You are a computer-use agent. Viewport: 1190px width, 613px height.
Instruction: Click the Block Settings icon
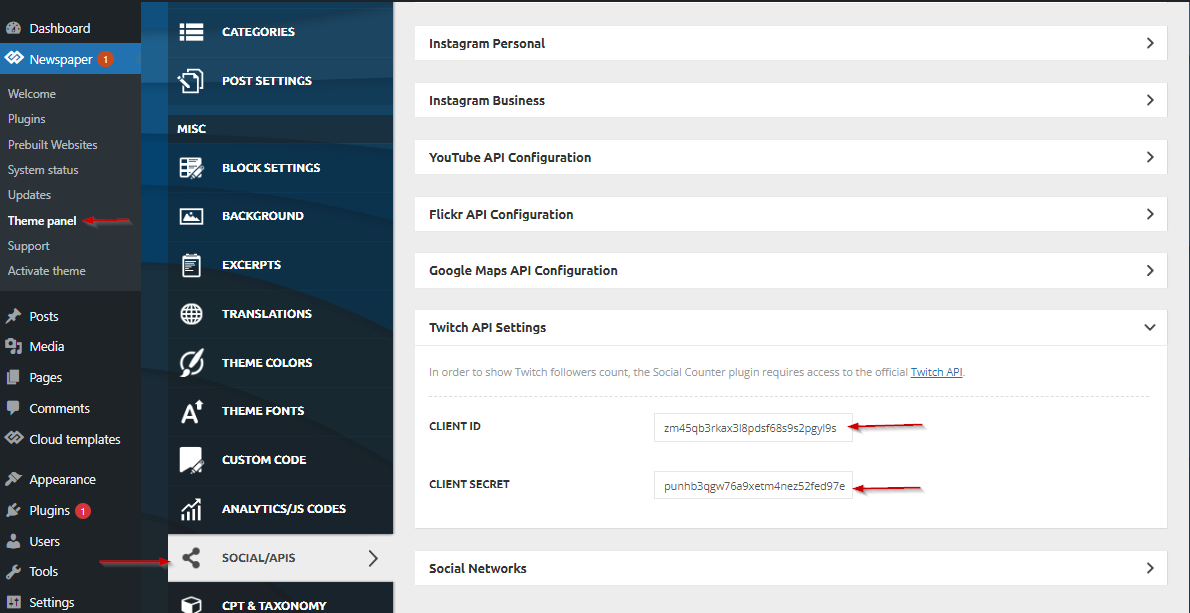[191, 168]
